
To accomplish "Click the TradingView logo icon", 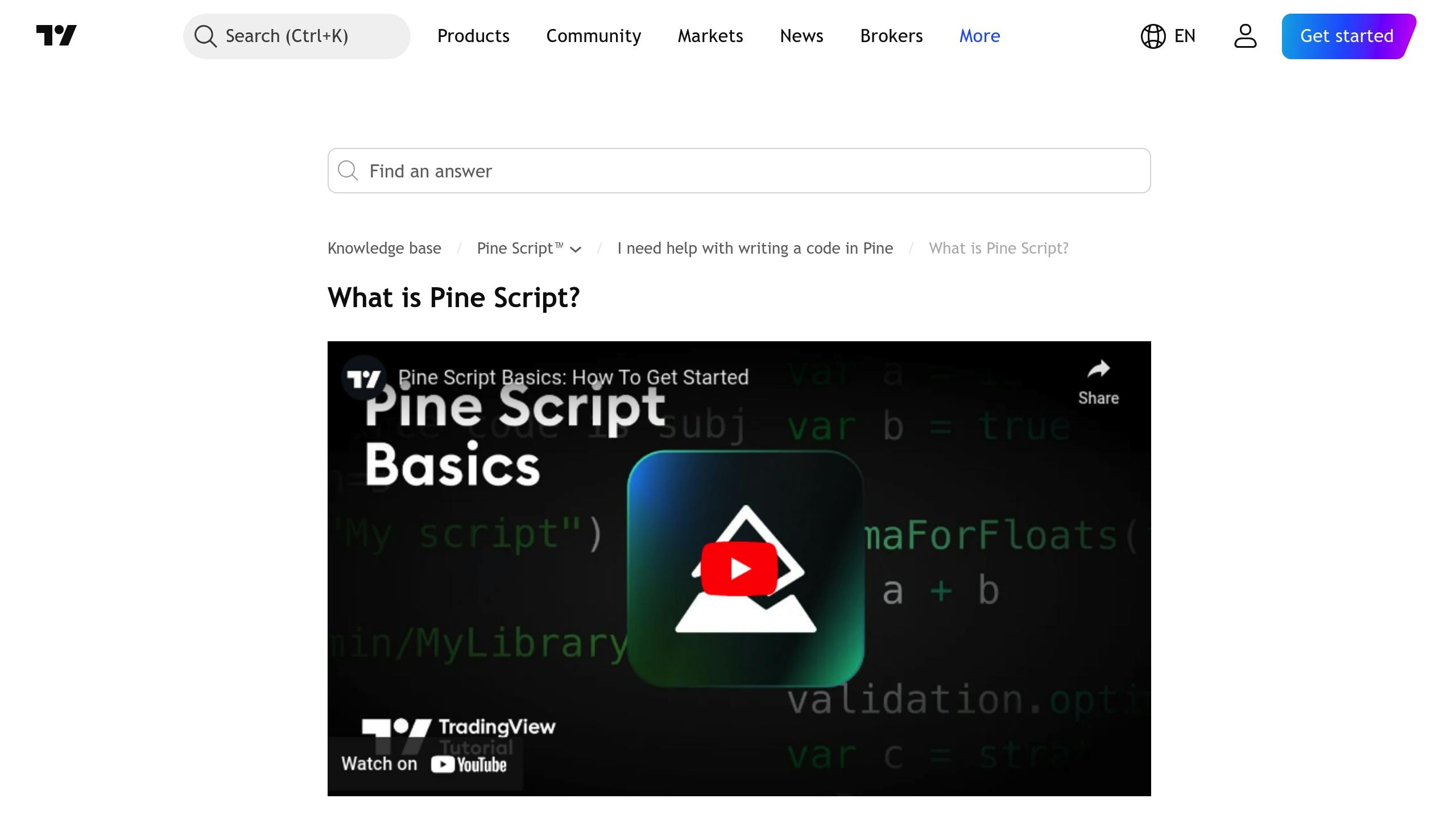I will (x=56, y=36).
